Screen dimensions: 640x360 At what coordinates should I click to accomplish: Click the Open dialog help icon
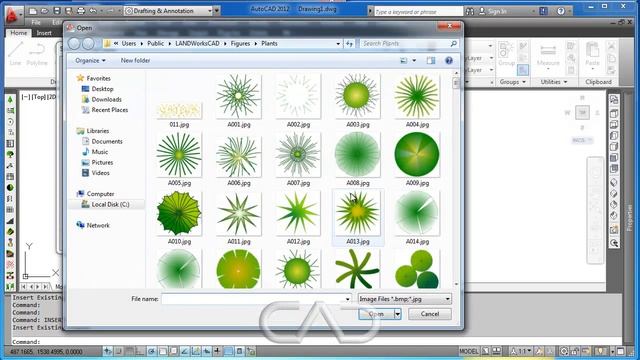click(x=449, y=60)
